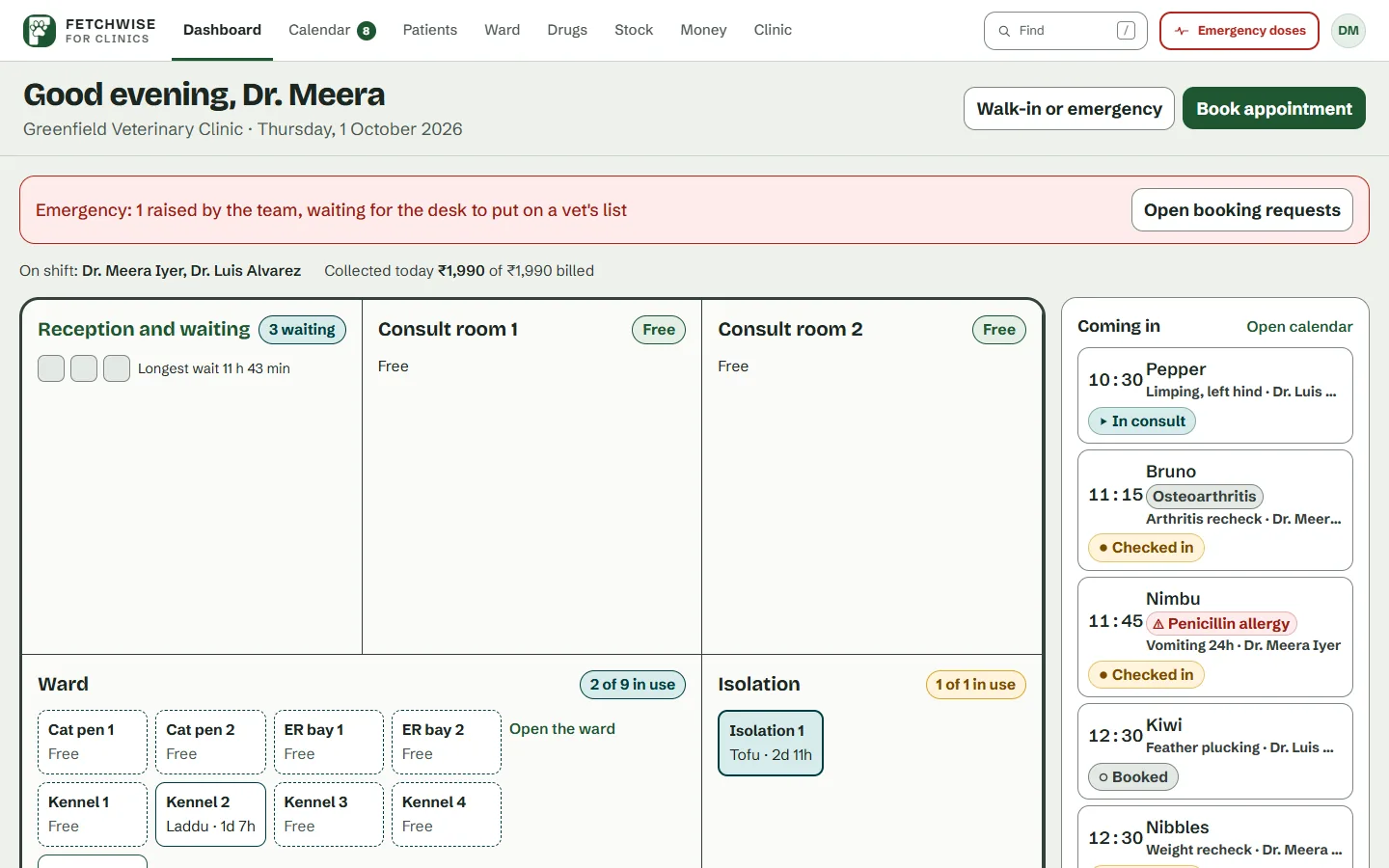
Task: Open the Drugs section
Action: click(x=567, y=30)
